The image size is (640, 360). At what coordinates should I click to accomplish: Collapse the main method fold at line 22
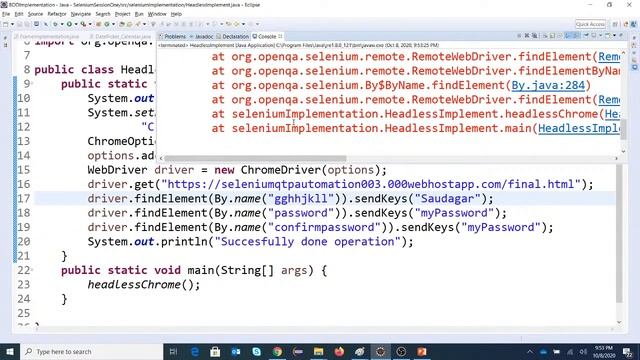(x=32, y=270)
